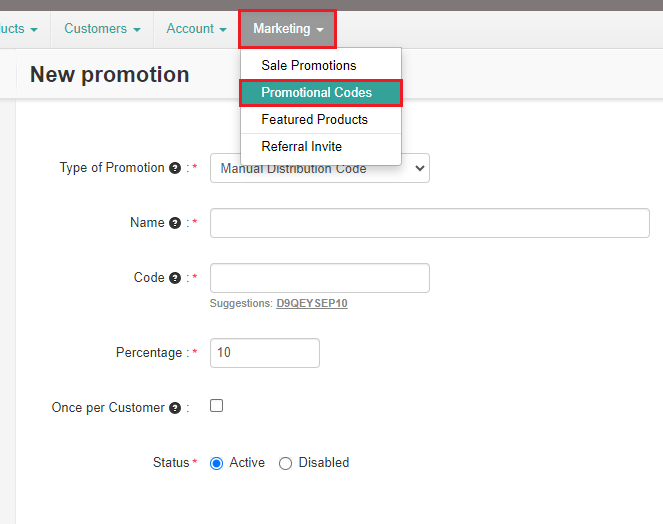The image size is (663, 524).
Task: Click help icon beside Once per Customer
Action: (x=175, y=408)
